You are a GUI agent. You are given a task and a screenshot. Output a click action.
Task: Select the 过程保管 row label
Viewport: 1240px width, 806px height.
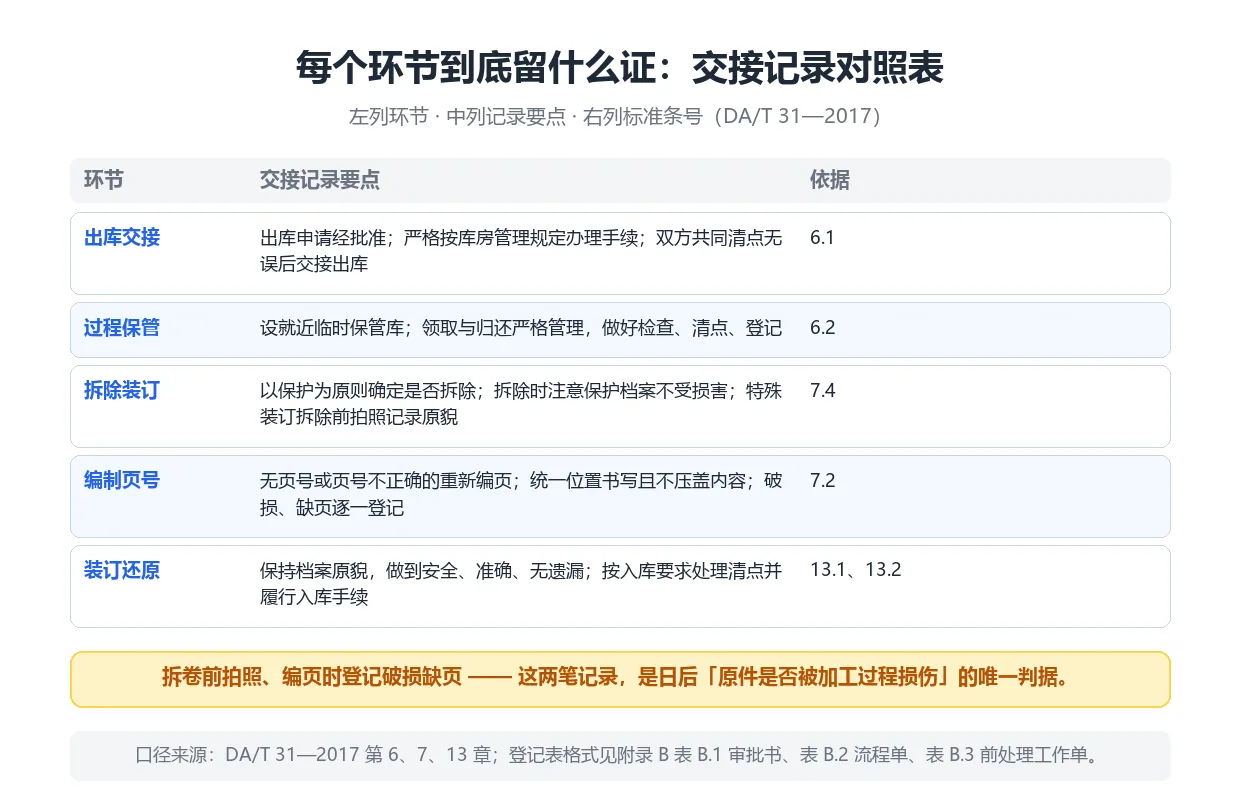(122, 328)
